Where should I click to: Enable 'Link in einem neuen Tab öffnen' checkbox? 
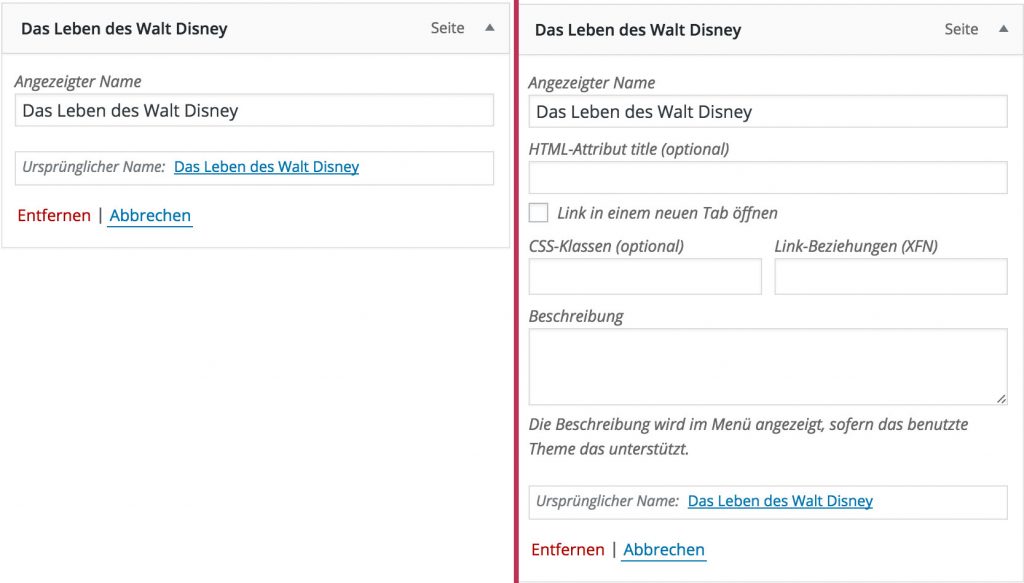point(539,213)
